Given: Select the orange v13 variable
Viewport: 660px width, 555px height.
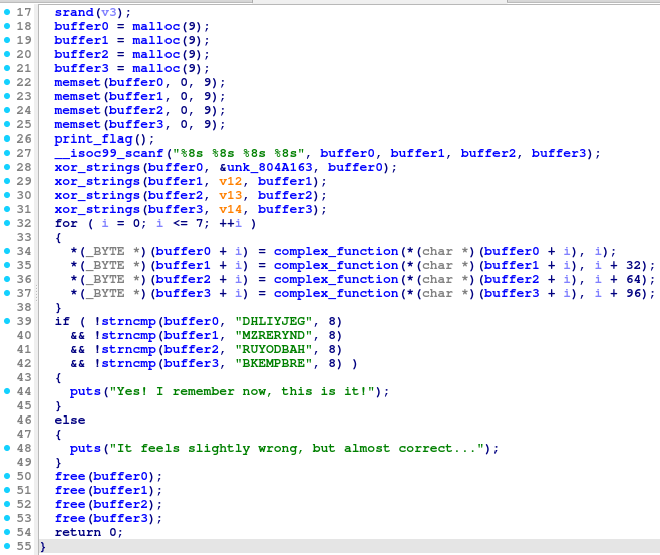Looking at the screenshot, I should coord(231,195).
